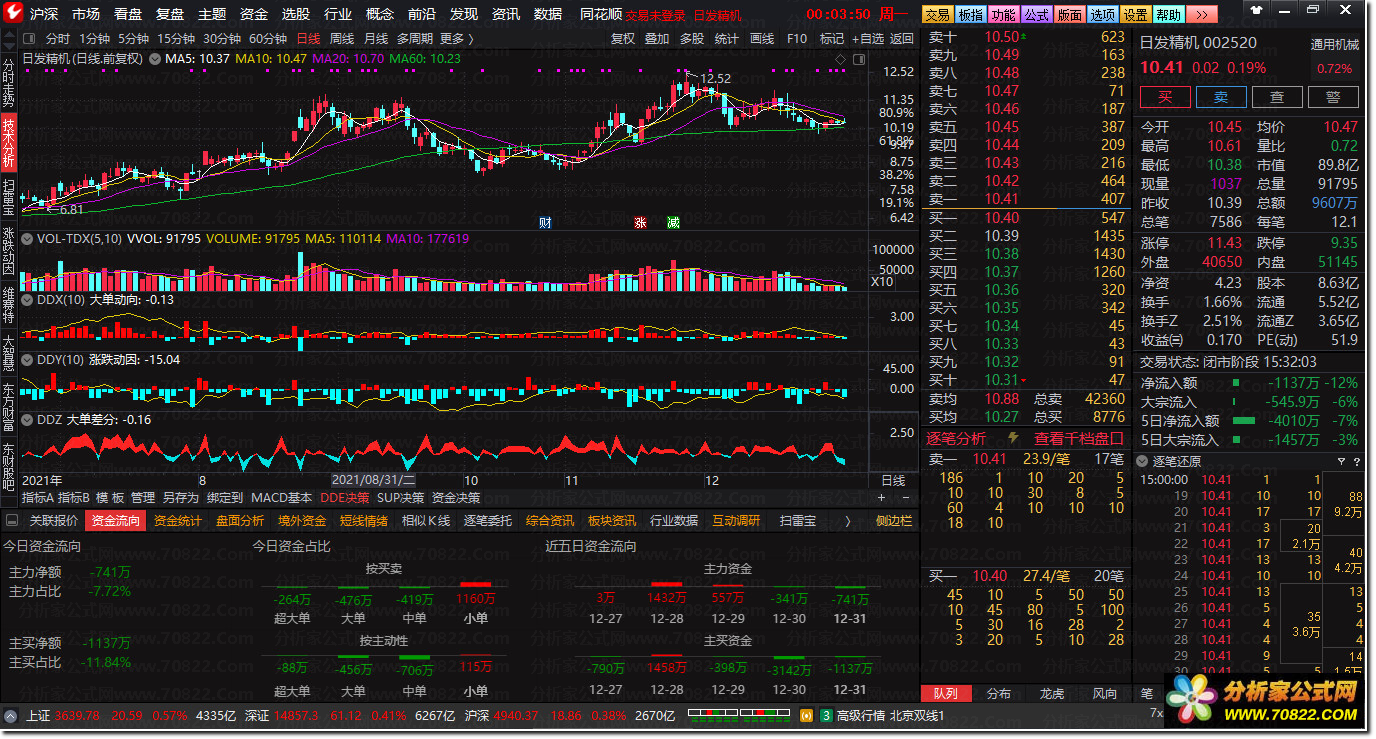Switch to 60分钟 chart period
Viewport: 1376px width, 739px height.
coord(268,39)
